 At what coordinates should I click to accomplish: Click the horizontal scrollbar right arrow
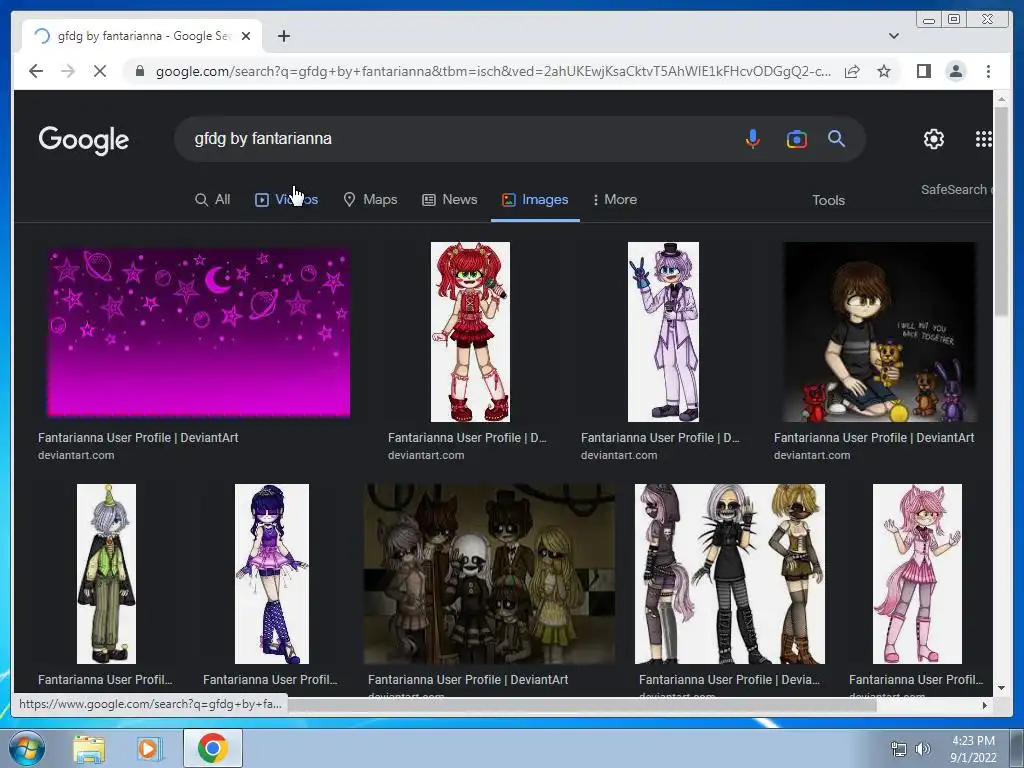[x=985, y=705]
